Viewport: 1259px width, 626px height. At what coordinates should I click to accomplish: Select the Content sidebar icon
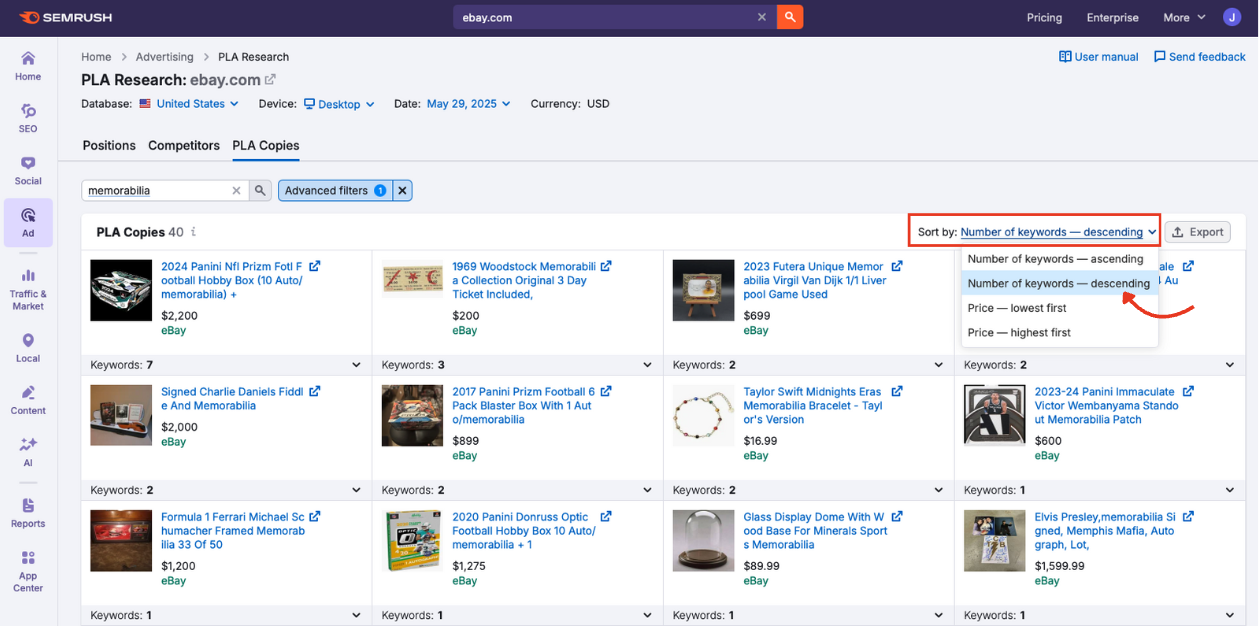[x=27, y=398]
